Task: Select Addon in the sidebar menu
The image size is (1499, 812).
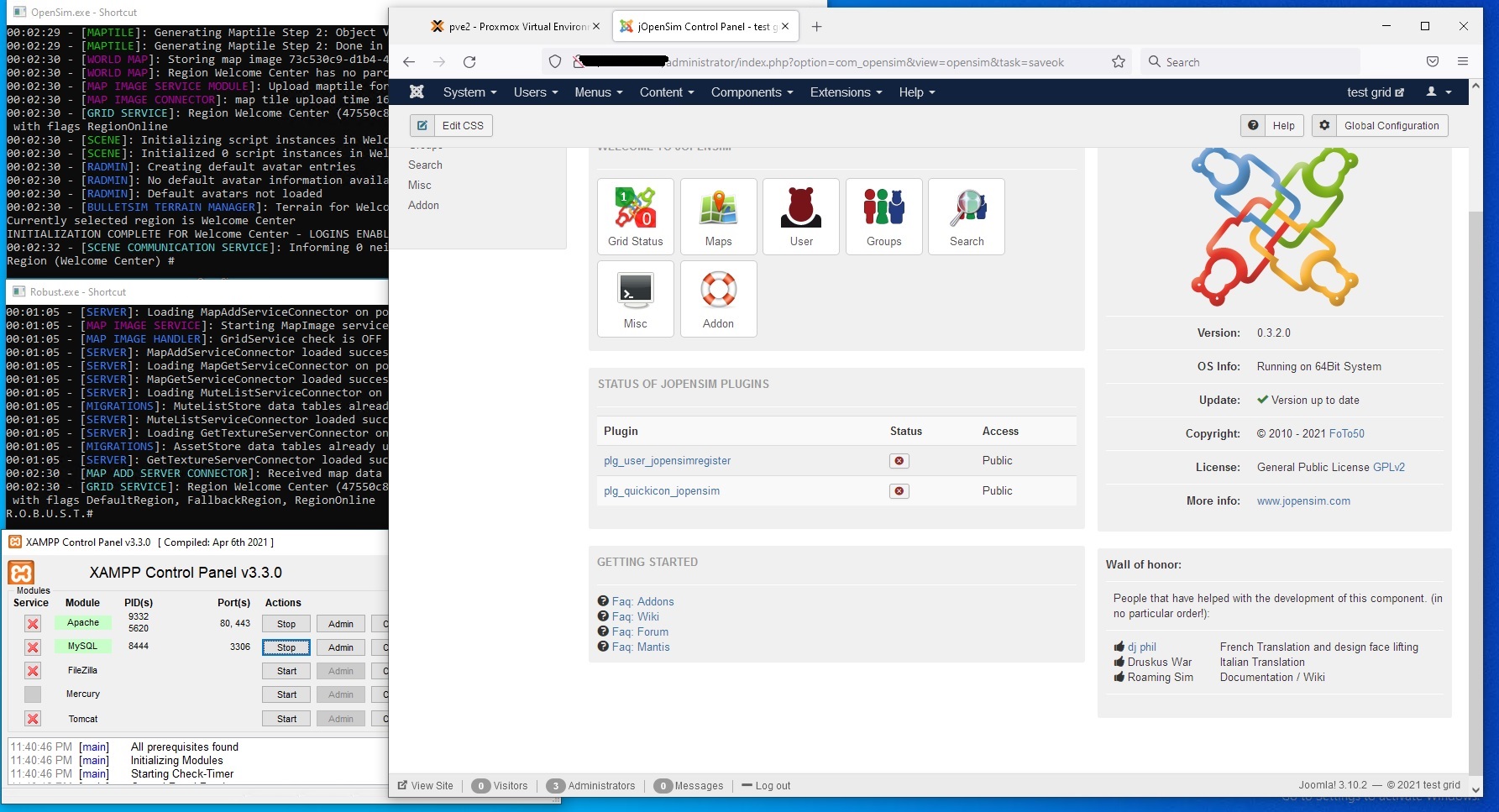Action: pyautogui.click(x=423, y=206)
